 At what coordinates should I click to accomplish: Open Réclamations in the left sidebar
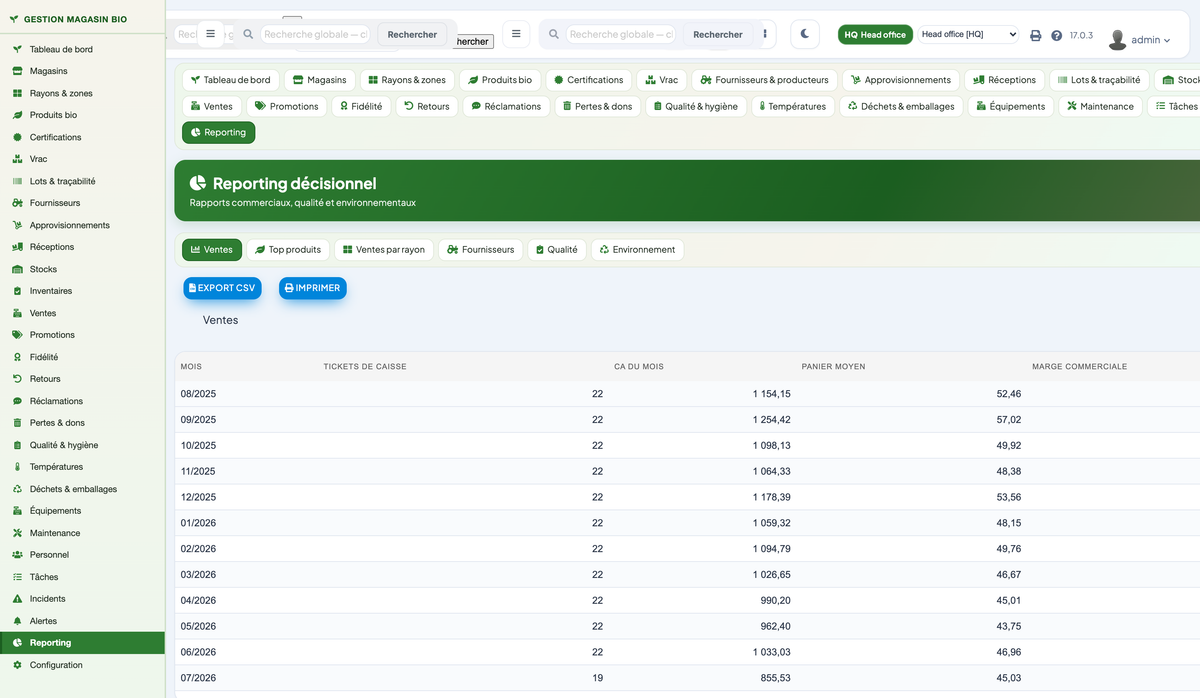[82, 401]
